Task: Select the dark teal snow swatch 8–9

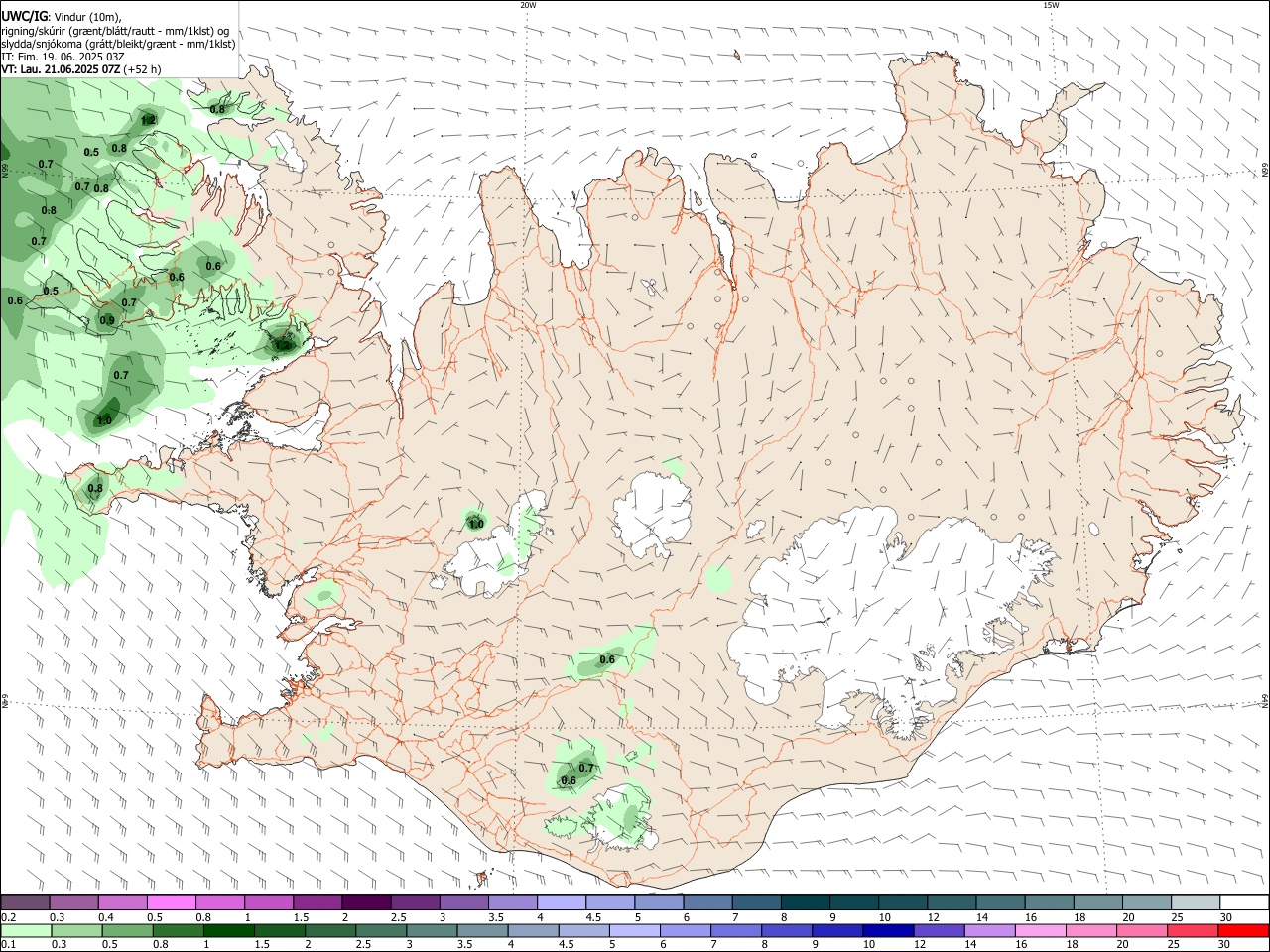Action: tap(806, 903)
